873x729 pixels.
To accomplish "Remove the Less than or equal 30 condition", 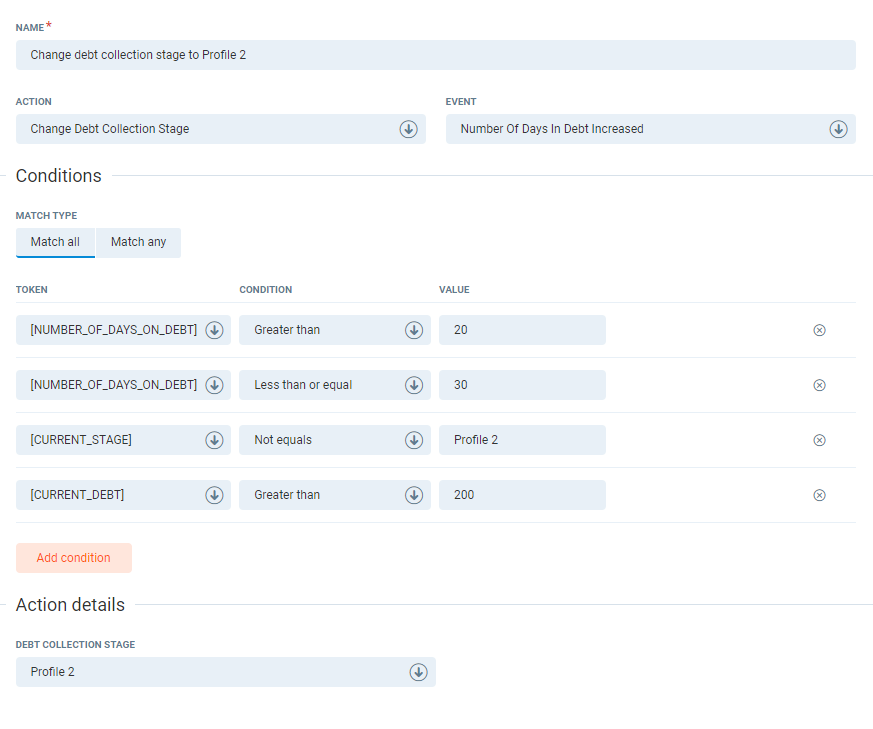I will click(819, 385).
